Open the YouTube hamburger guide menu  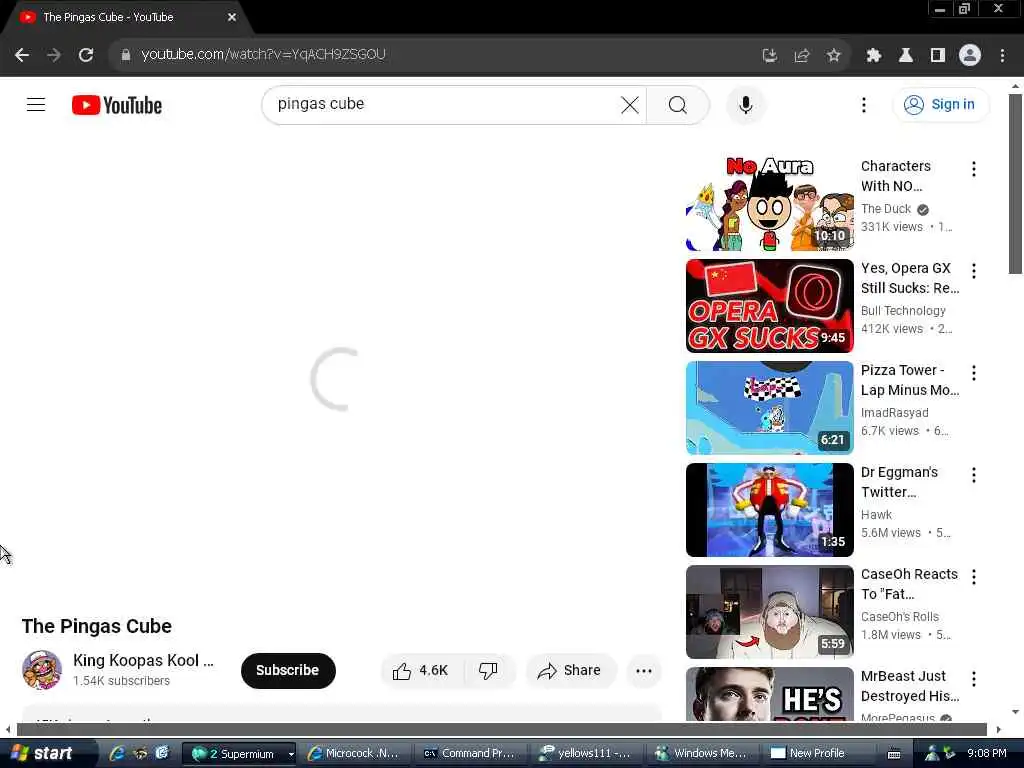pyautogui.click(x=36, y=104)
